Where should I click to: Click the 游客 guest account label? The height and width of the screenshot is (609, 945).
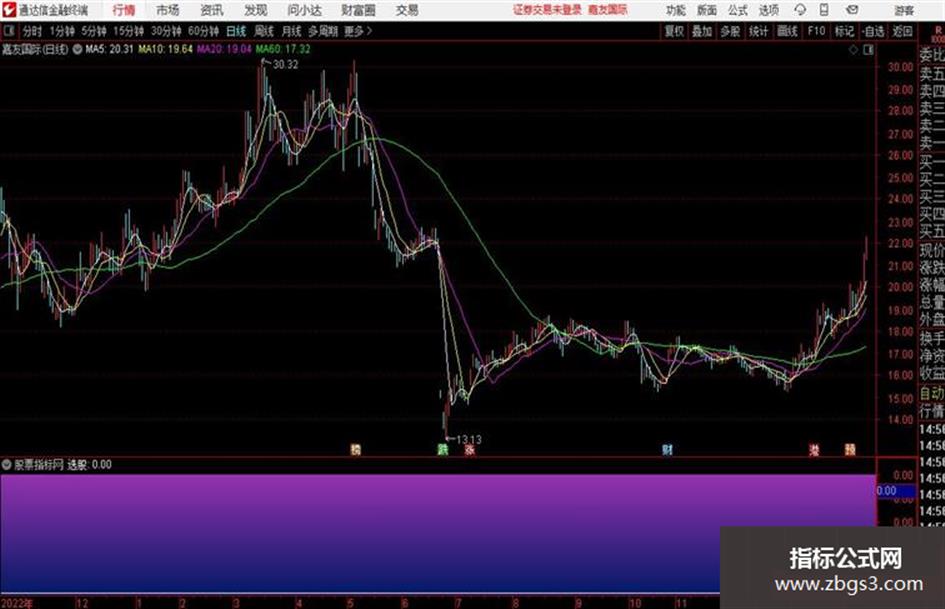904,10
